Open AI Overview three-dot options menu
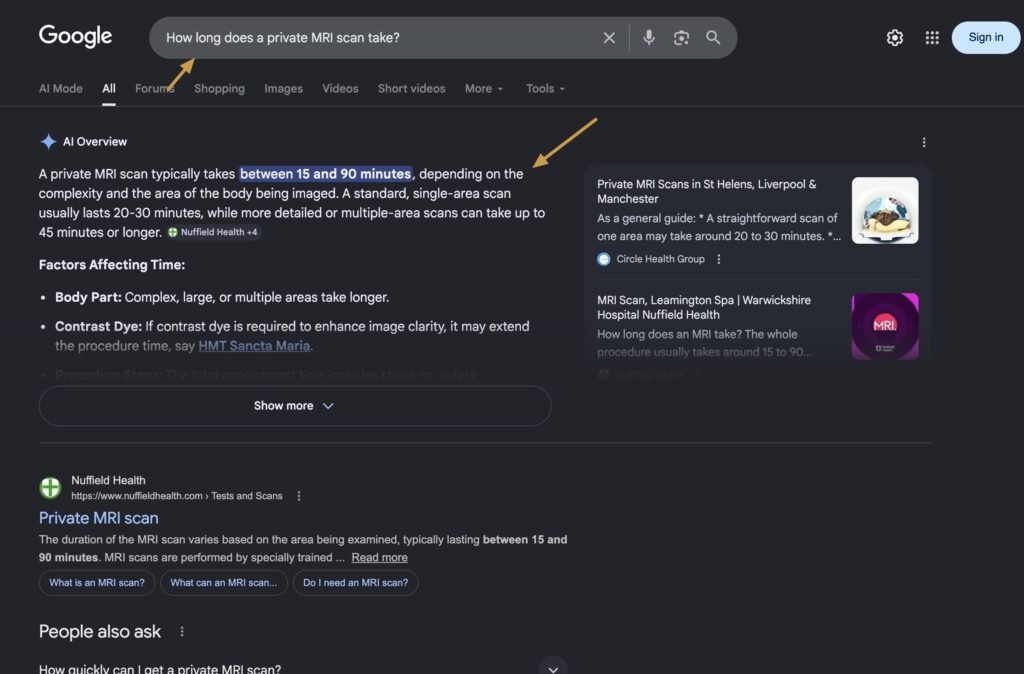The image size is (1024, 674). [924, 142]
